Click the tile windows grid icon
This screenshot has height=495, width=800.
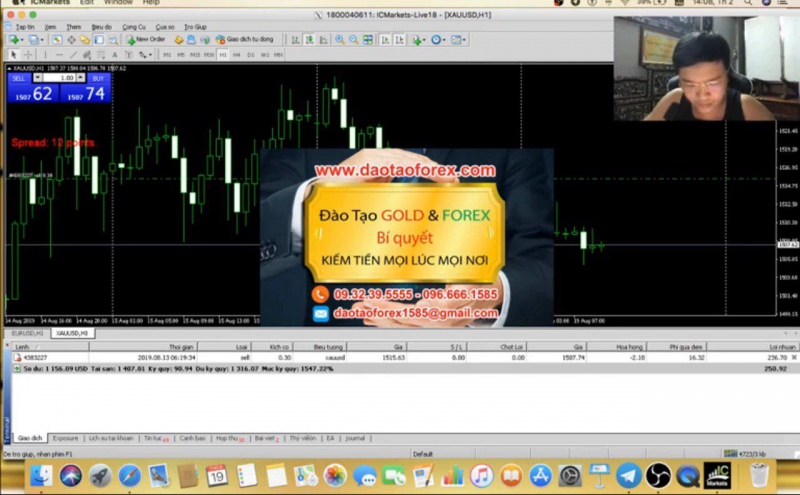pyautogui.click(x=368, y=39)
